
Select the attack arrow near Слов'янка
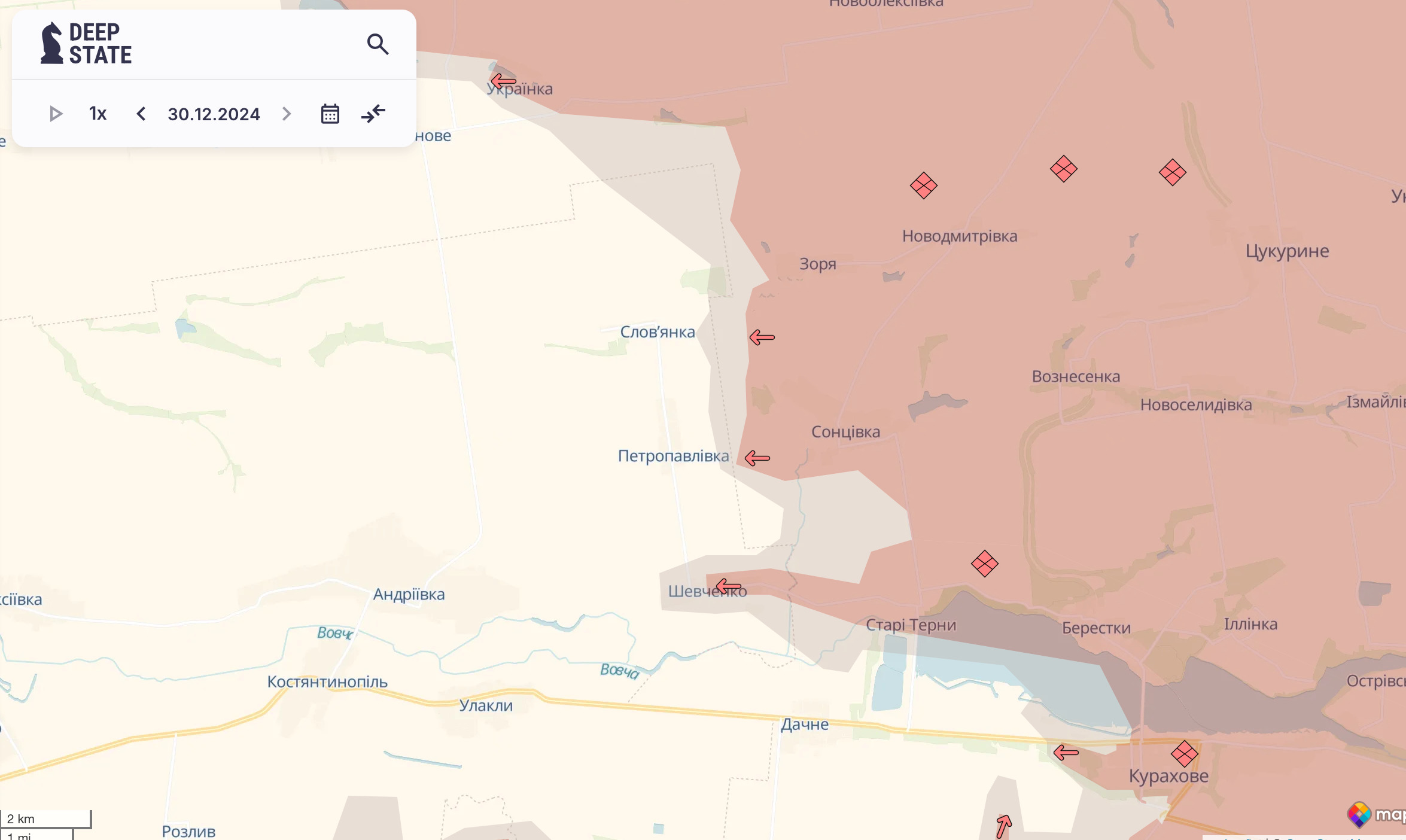(762, 337)
